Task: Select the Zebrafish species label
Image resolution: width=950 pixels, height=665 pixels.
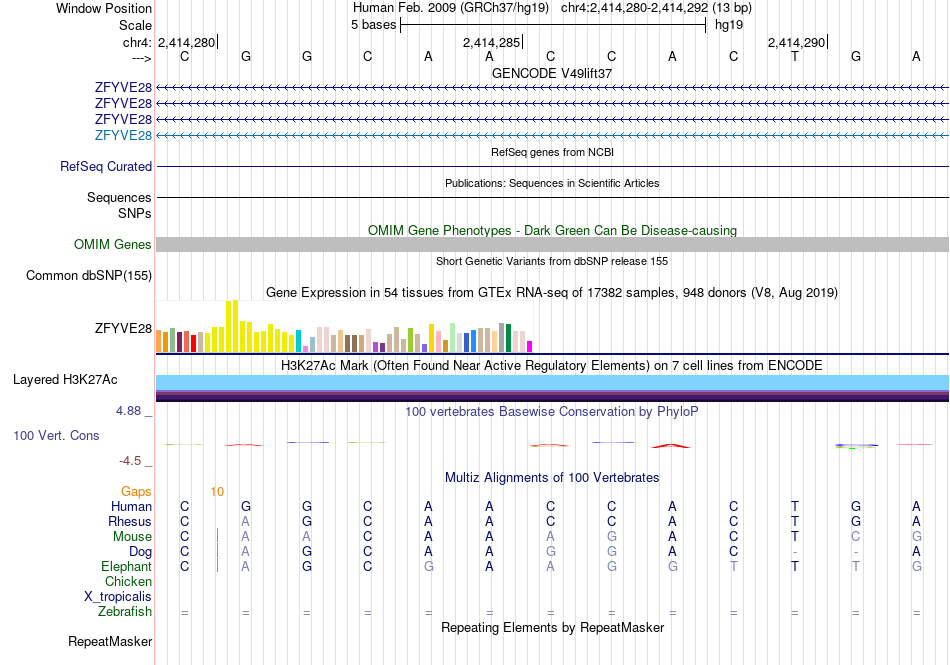Action: click(x=125, y=612)
